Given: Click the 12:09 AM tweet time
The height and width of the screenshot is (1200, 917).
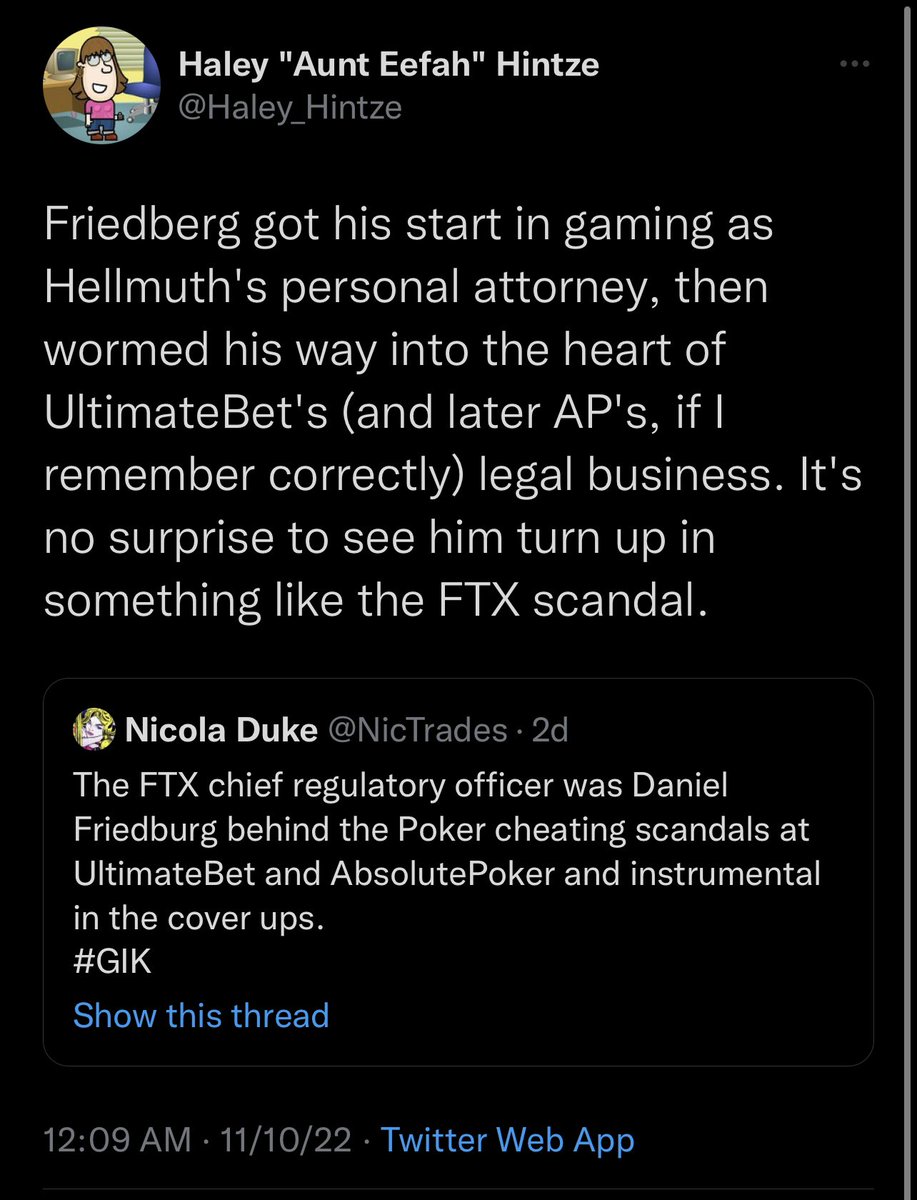Looking at the screenshot, I should point(119,1140).
